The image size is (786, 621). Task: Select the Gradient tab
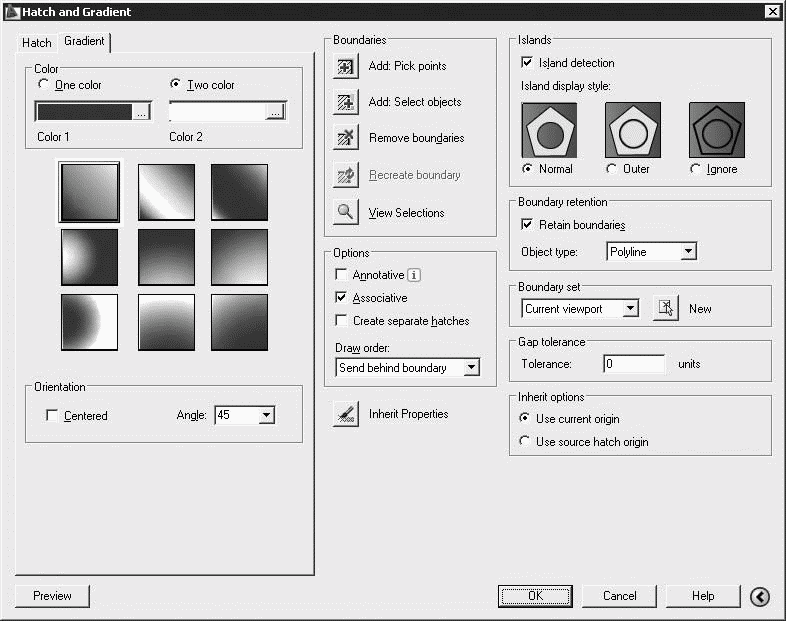[84, 42]
